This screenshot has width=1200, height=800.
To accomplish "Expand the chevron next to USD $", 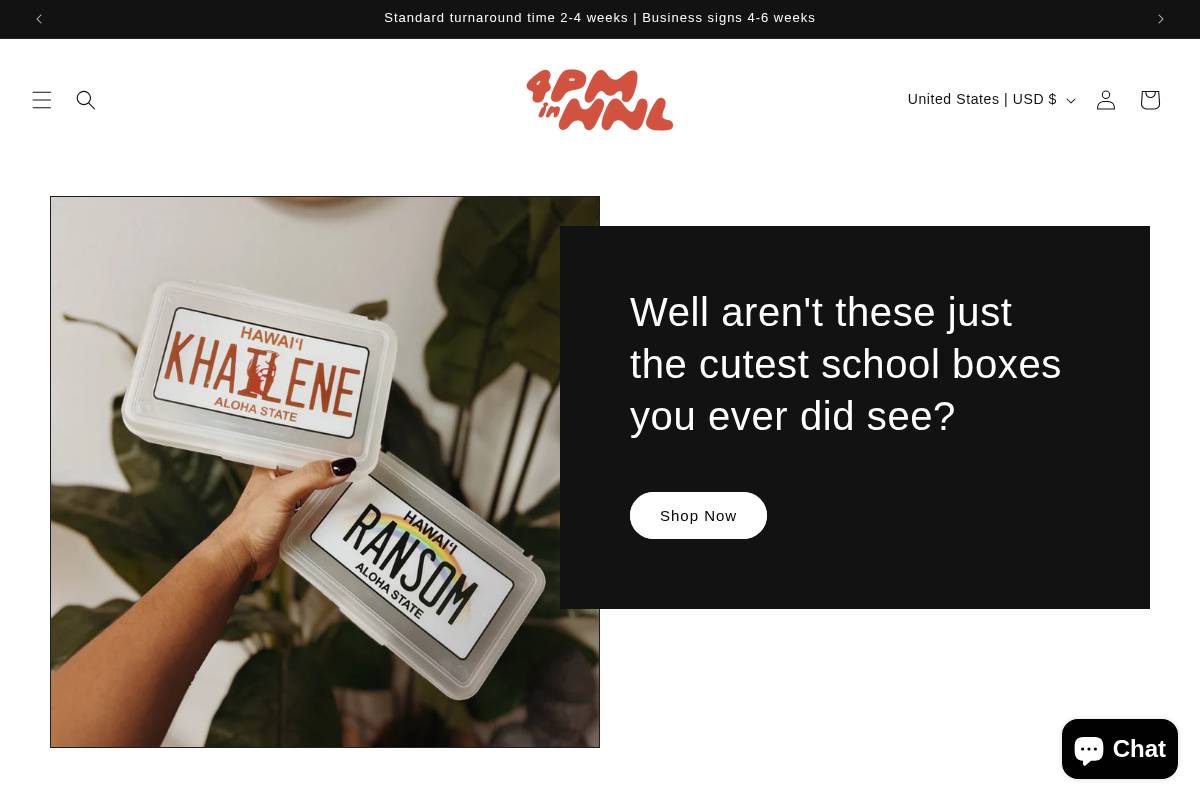I will [x=1071, y=100].
